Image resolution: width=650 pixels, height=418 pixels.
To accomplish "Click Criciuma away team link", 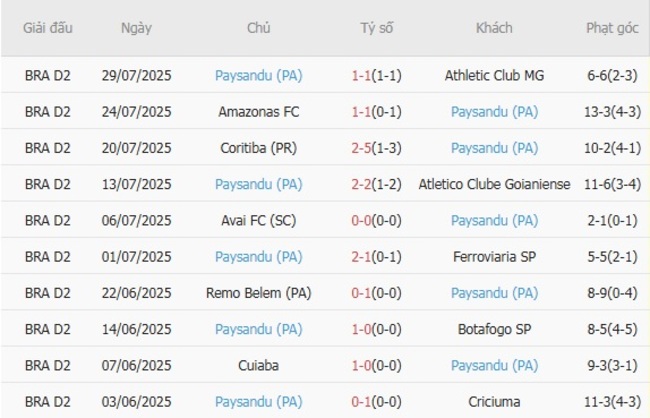I will 495,402.
